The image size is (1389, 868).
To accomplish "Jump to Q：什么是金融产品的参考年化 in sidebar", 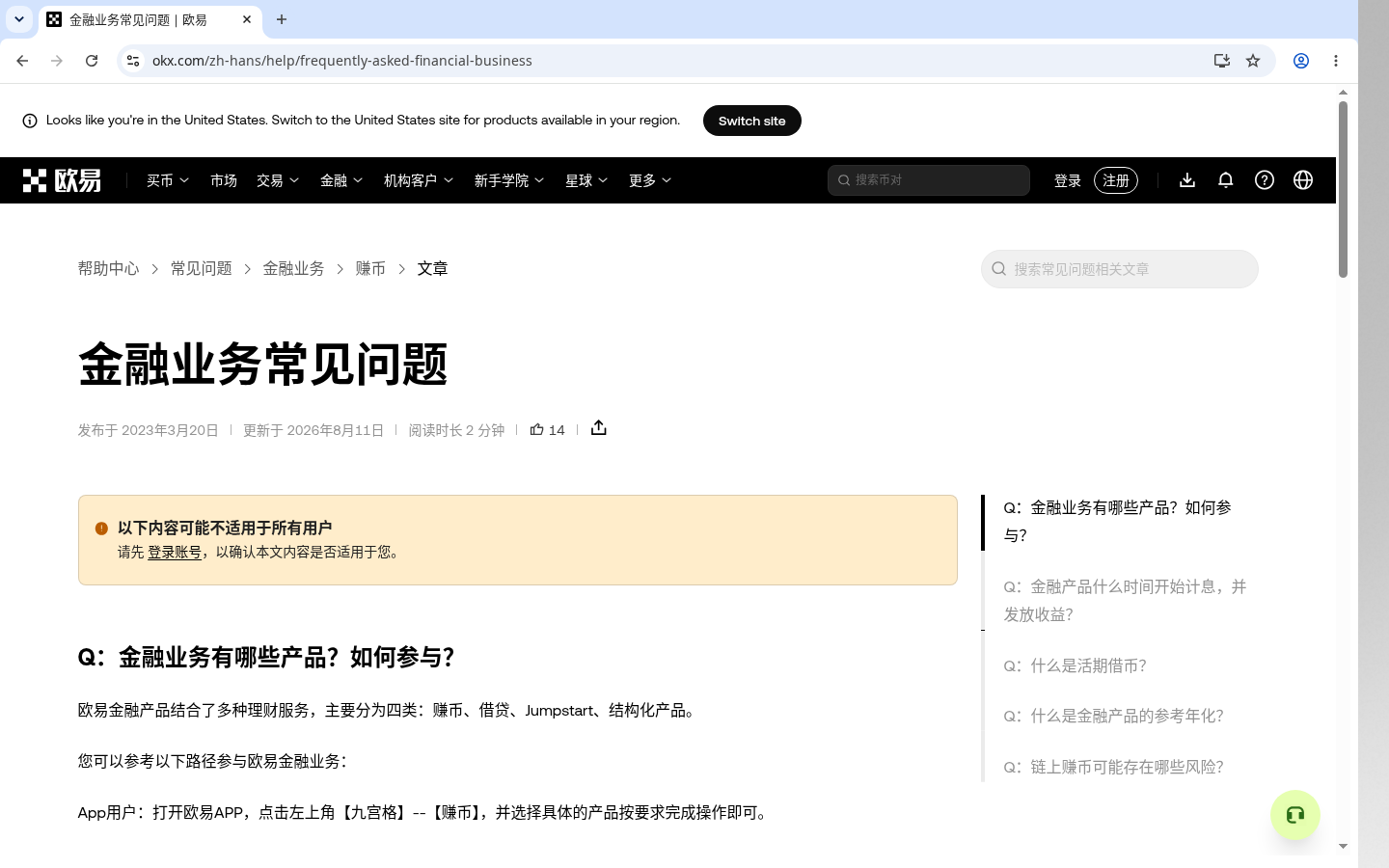I will 1114,716.
